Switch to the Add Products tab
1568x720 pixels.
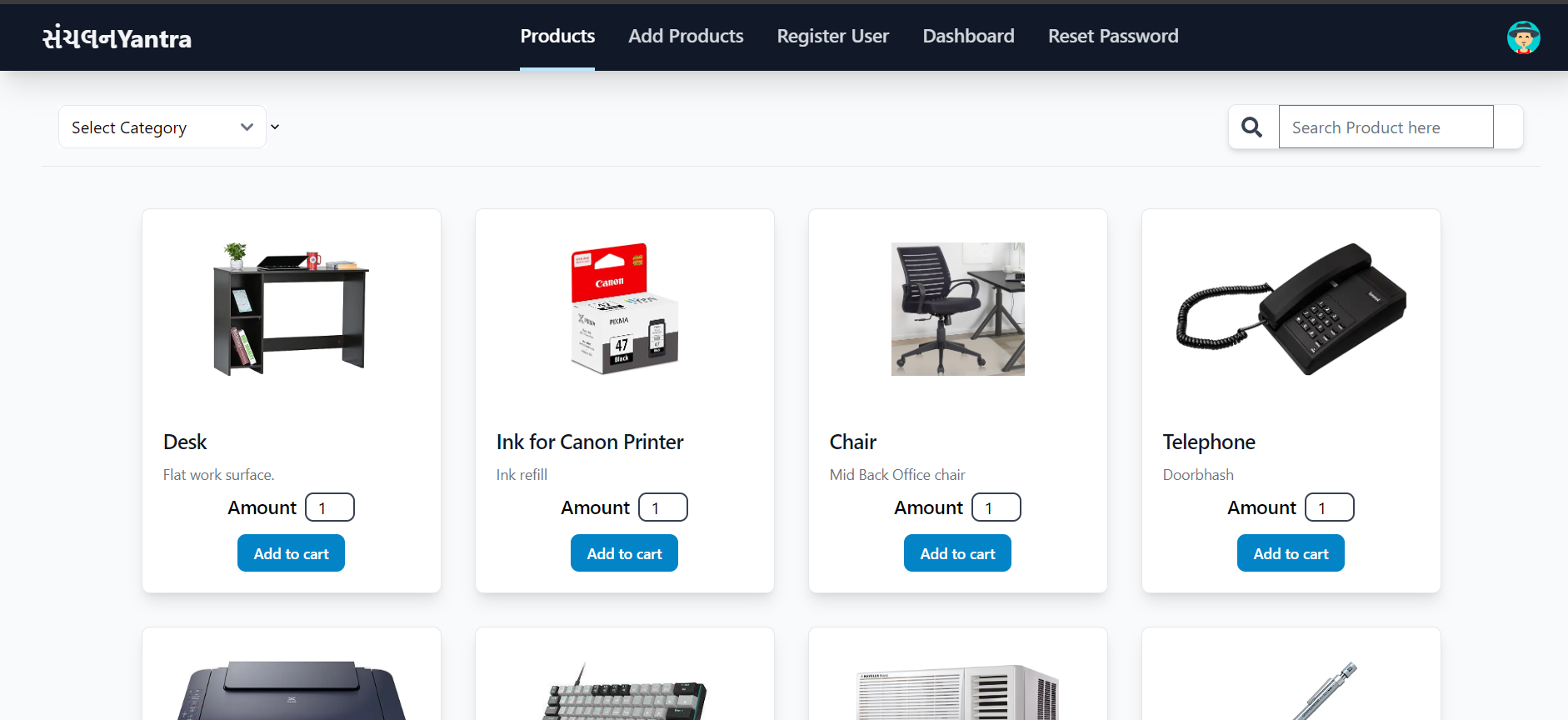point(686,36)
